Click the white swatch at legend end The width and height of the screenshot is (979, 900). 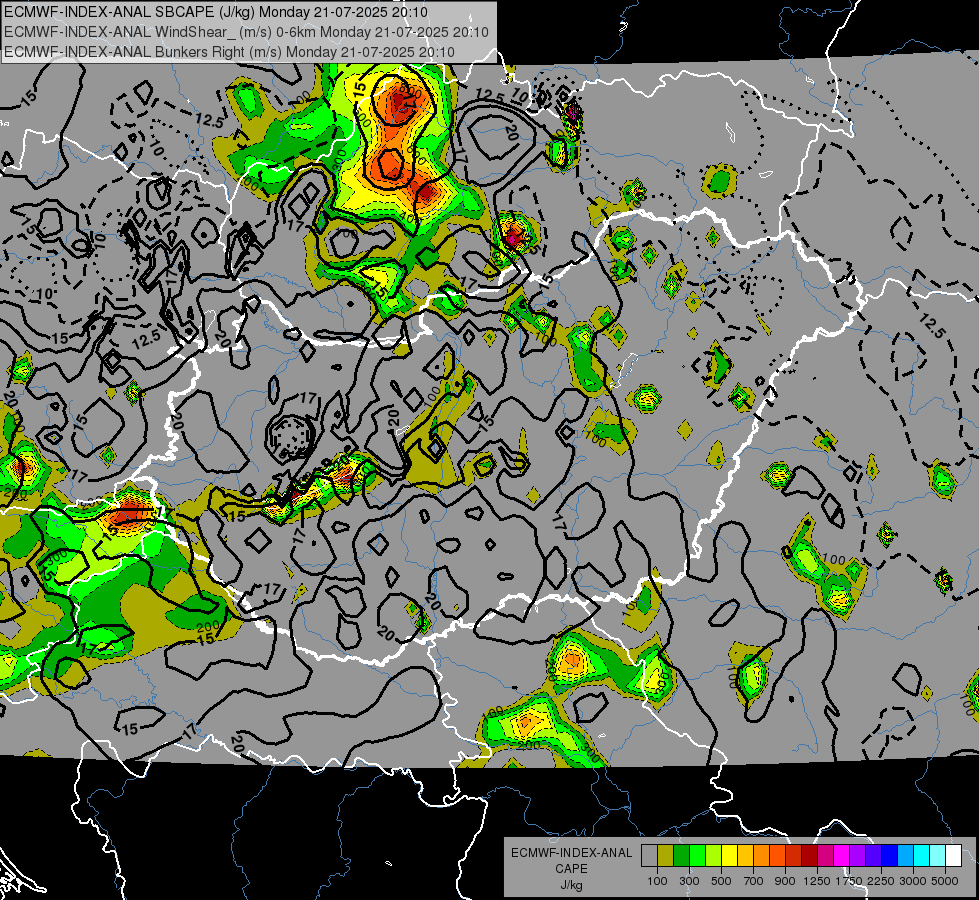953,856
